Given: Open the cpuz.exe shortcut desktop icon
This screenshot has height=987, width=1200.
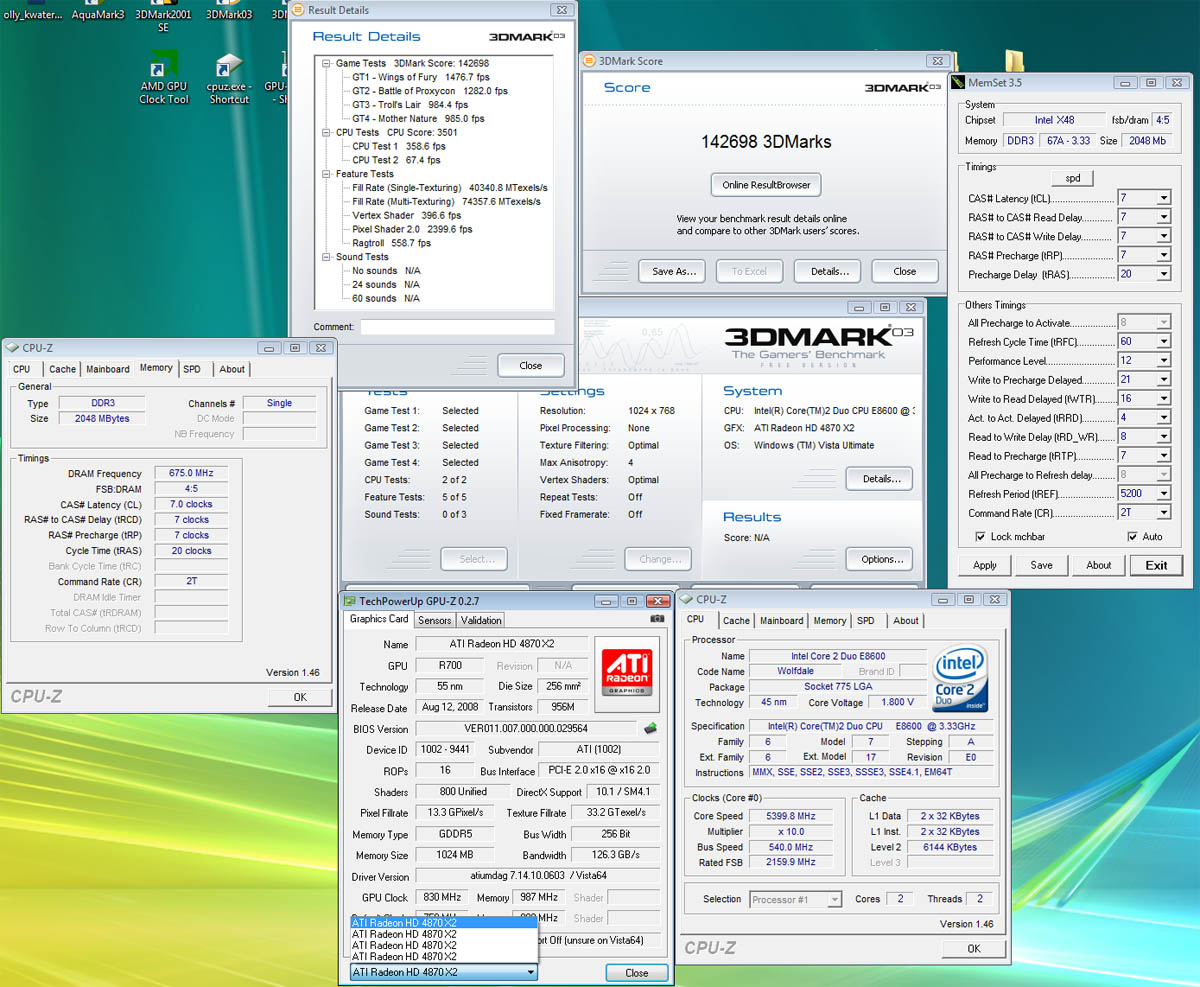Looking at the screenshot, I should click(x=228, y=80).
